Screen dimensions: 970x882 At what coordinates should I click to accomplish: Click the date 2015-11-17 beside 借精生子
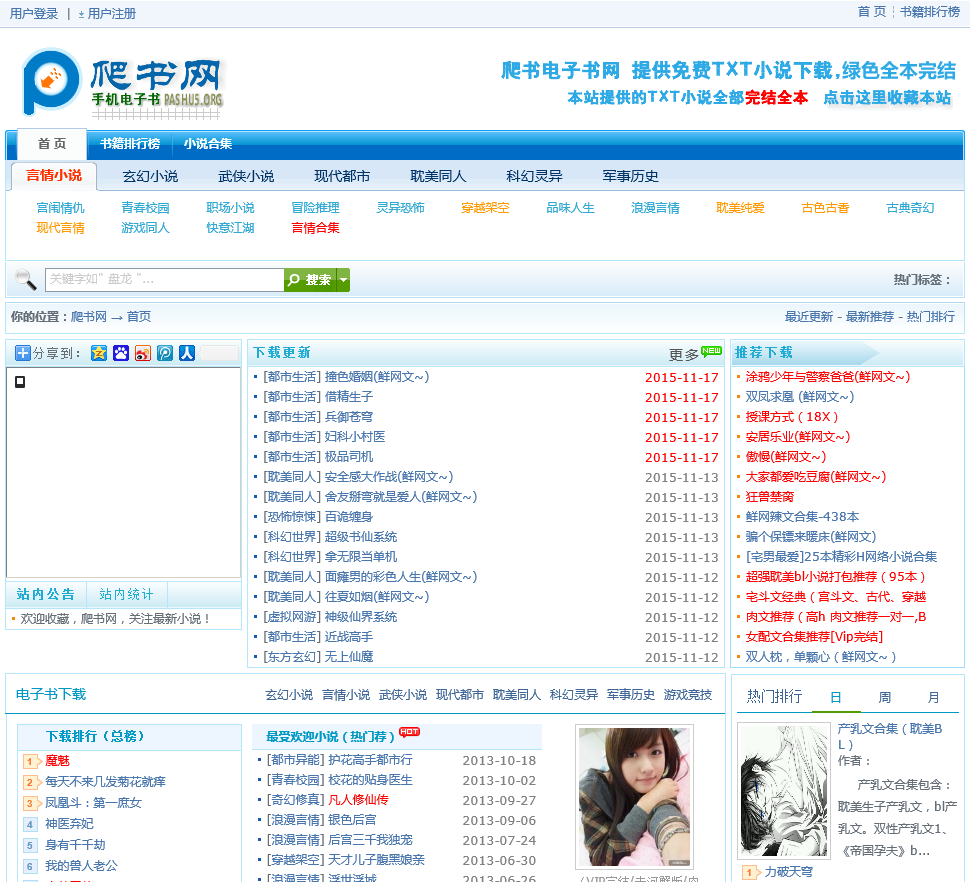(x=681, y=398)
